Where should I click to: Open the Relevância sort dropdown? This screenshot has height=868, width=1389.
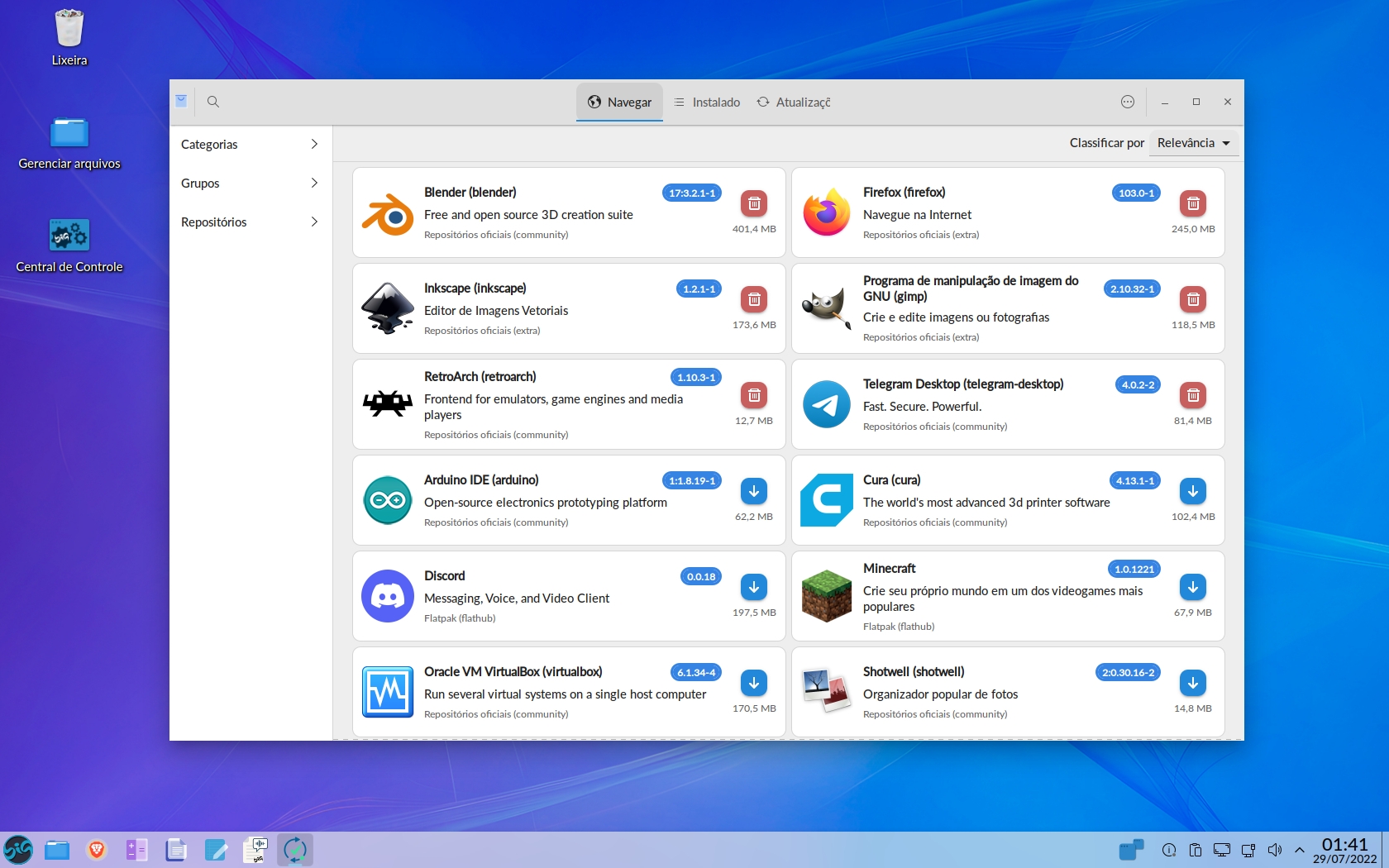pyautogui.click(x=1193, y=143)
